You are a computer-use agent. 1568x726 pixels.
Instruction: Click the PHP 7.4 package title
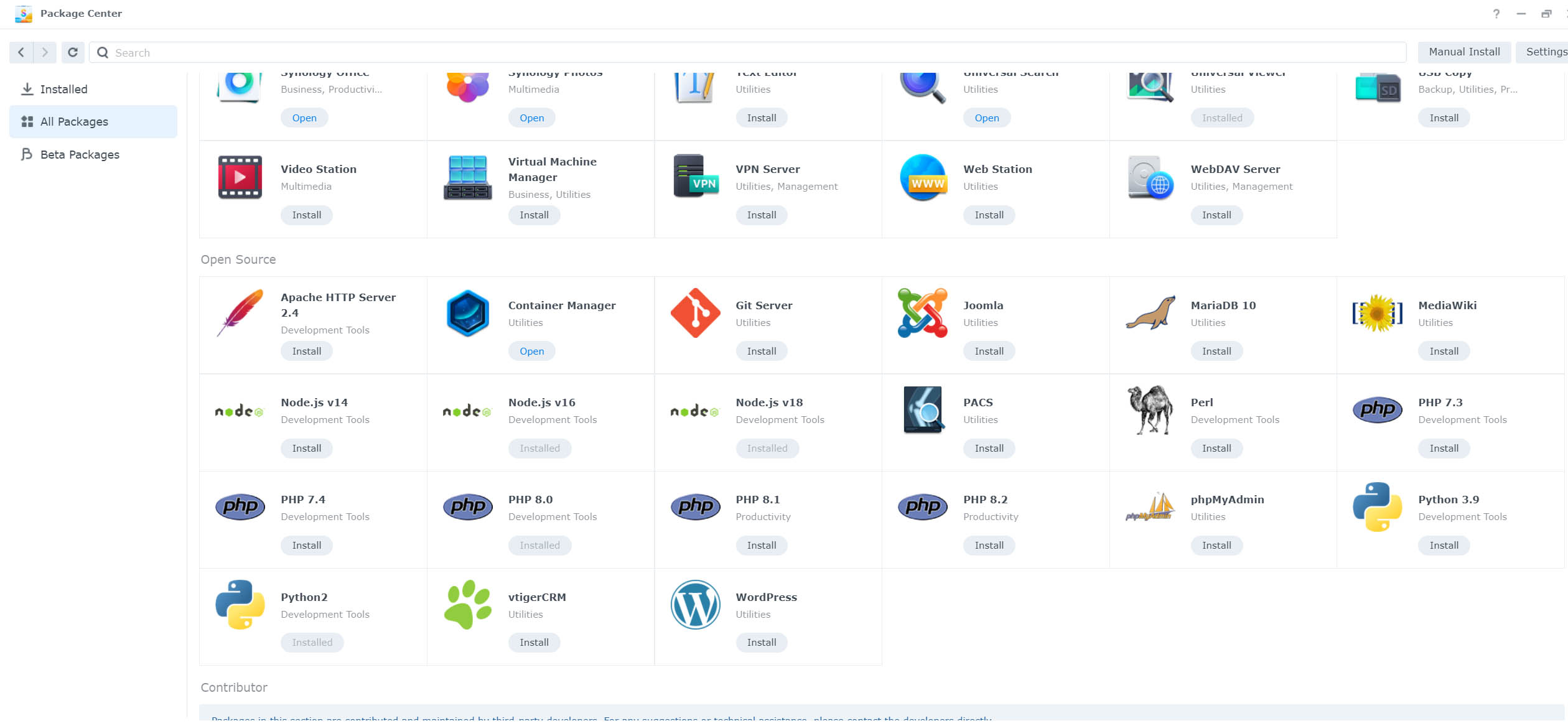(x=303, y=500)
